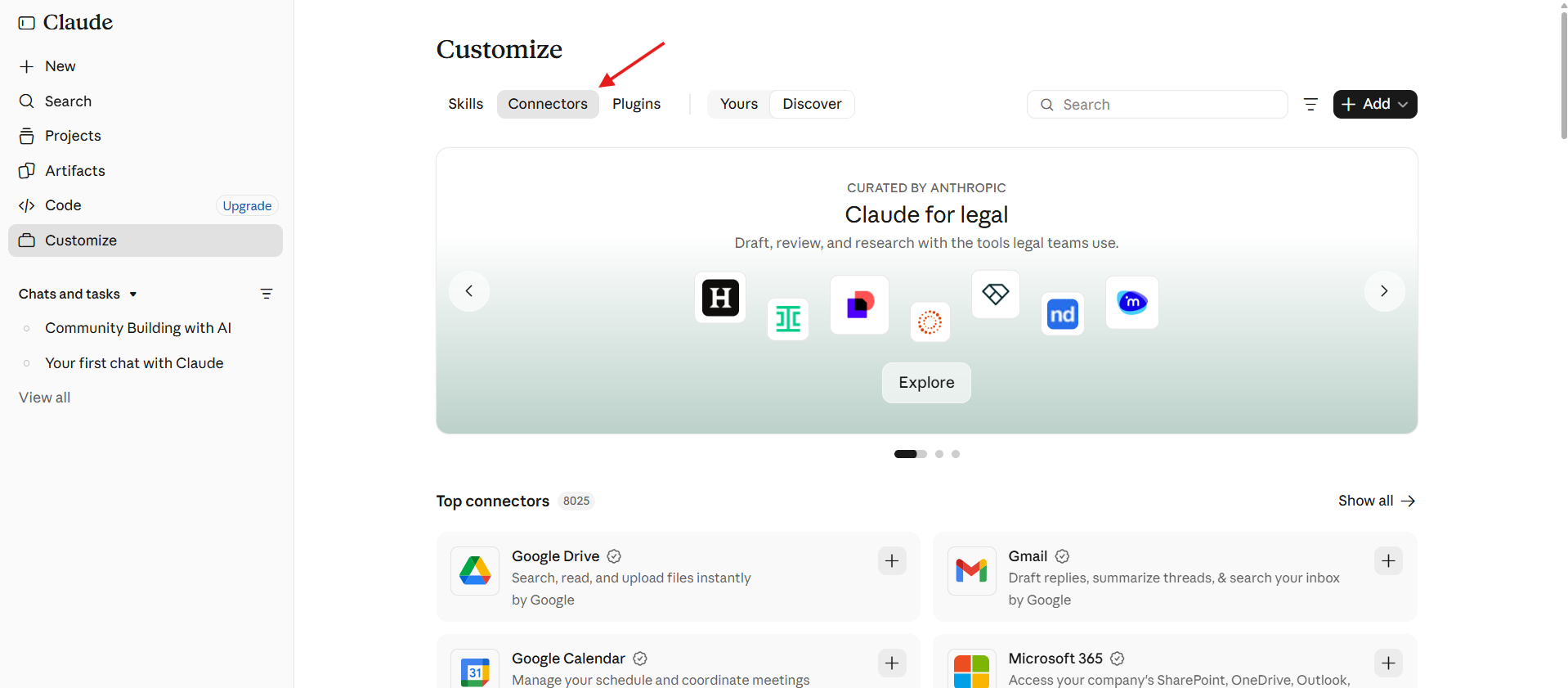
Task: Start a New chat from the sidebar
Action: pos(146,66)
